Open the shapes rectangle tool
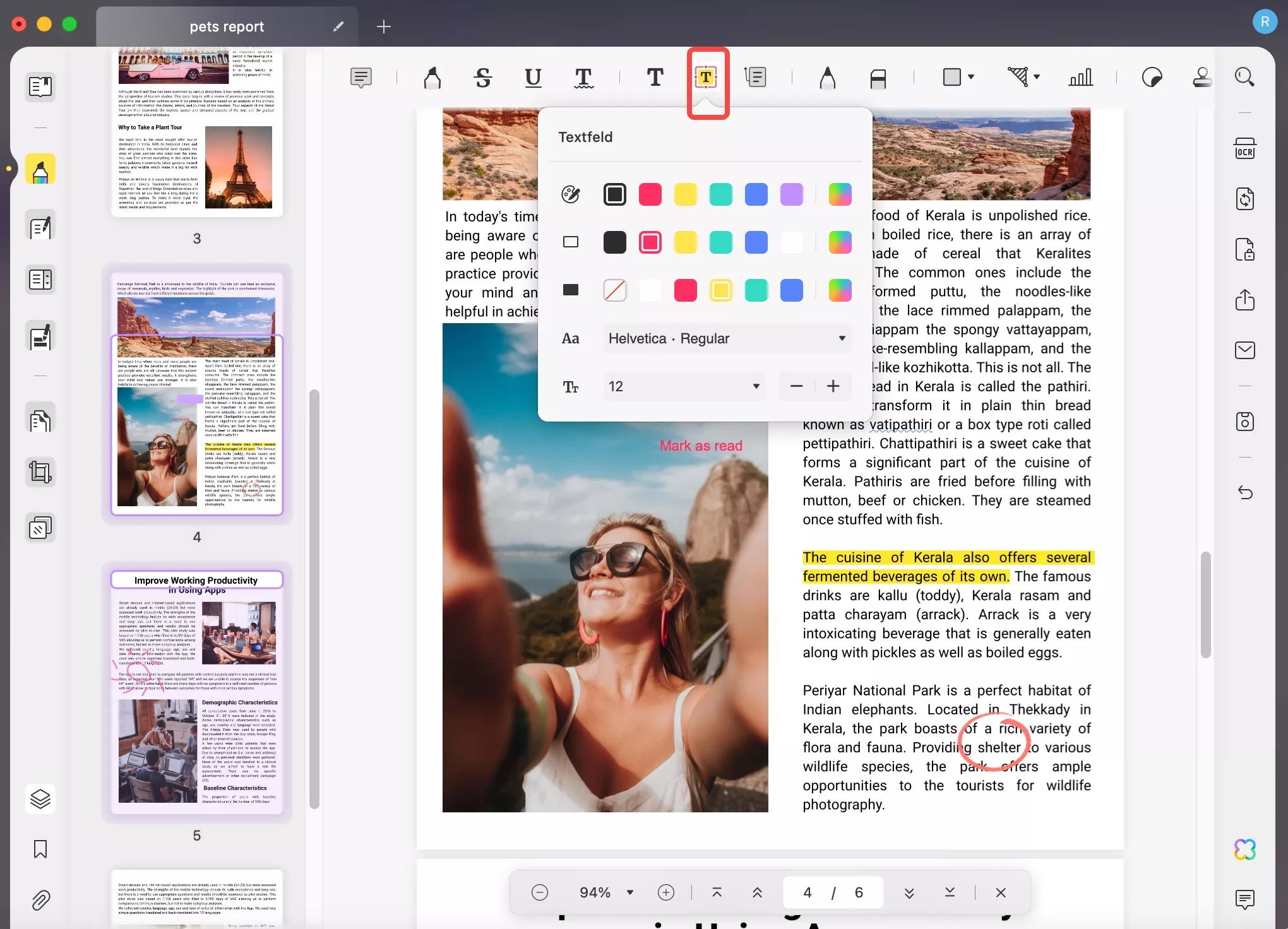Screen dimensions: 1288x929 pyautogui.click(x=951, y=77)
